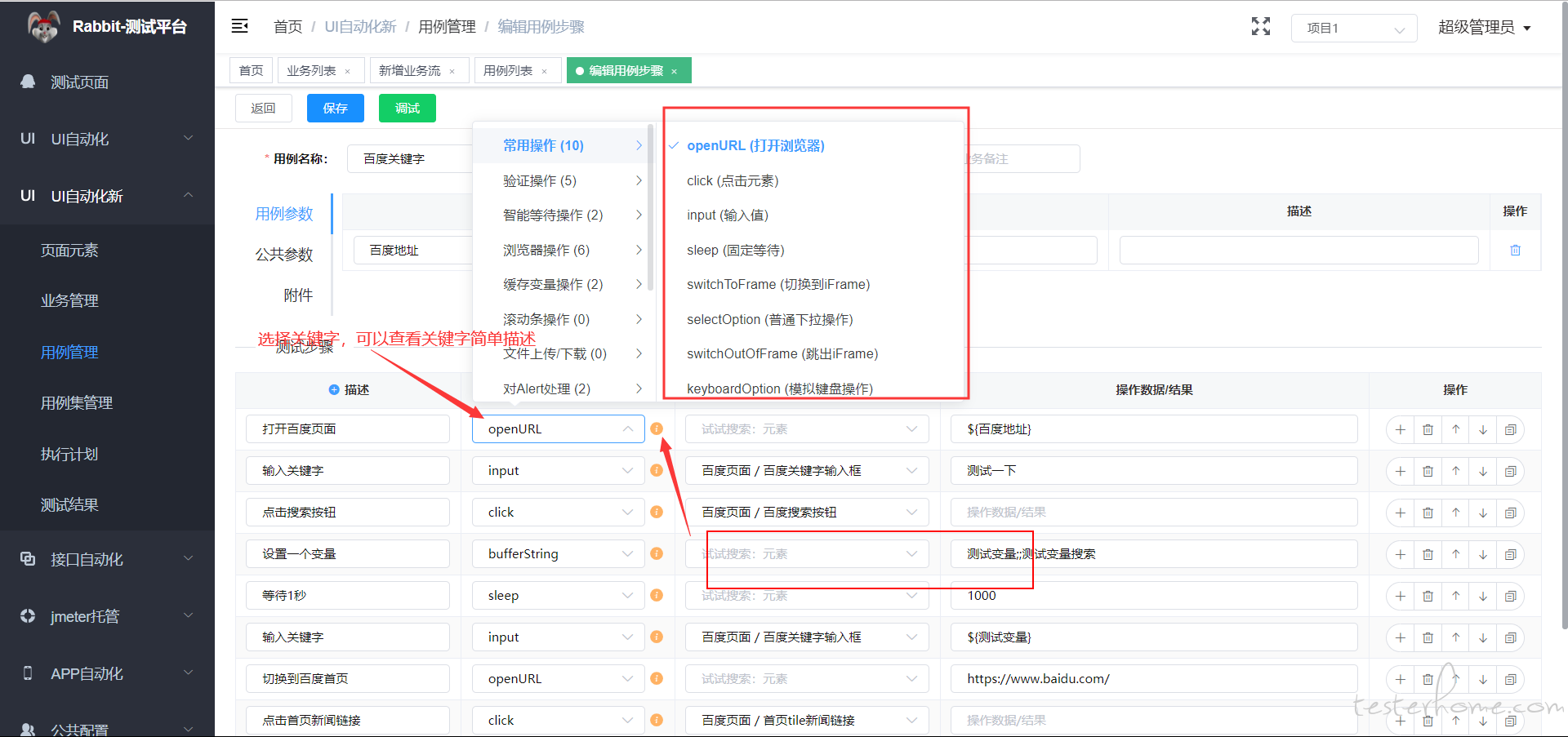1568x737 pixels.
Task: Close the 新增业务流 tab
Action: [452, 71]
